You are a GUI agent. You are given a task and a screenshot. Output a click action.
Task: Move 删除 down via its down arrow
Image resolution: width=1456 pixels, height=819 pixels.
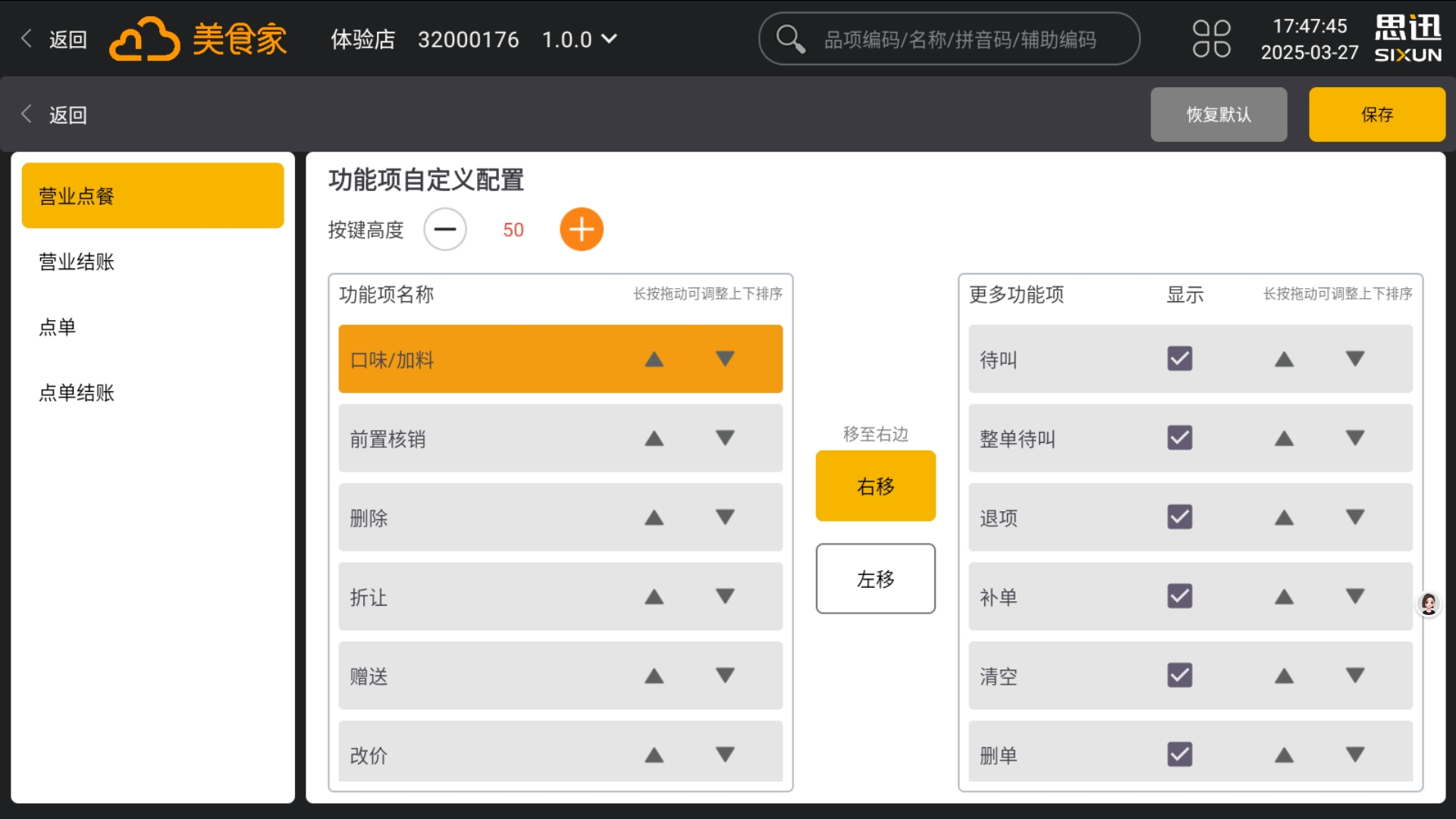pyautogui.click(x=723, y=517)
